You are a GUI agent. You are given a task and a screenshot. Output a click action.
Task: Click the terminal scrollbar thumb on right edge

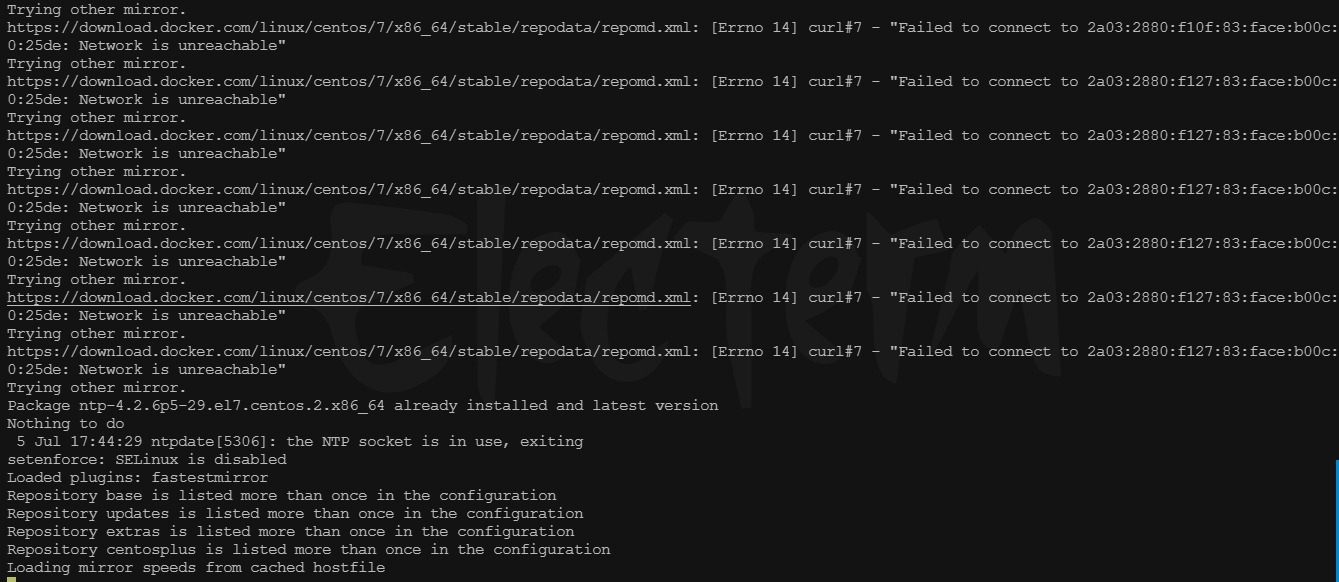1336,520
